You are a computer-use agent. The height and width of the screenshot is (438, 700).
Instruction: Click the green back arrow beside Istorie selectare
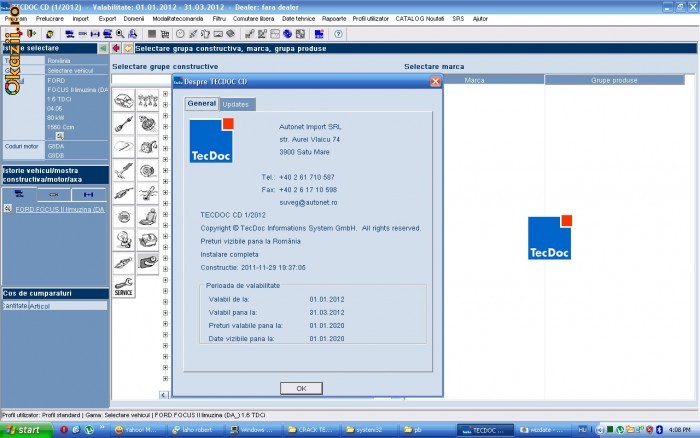[103, 48]
